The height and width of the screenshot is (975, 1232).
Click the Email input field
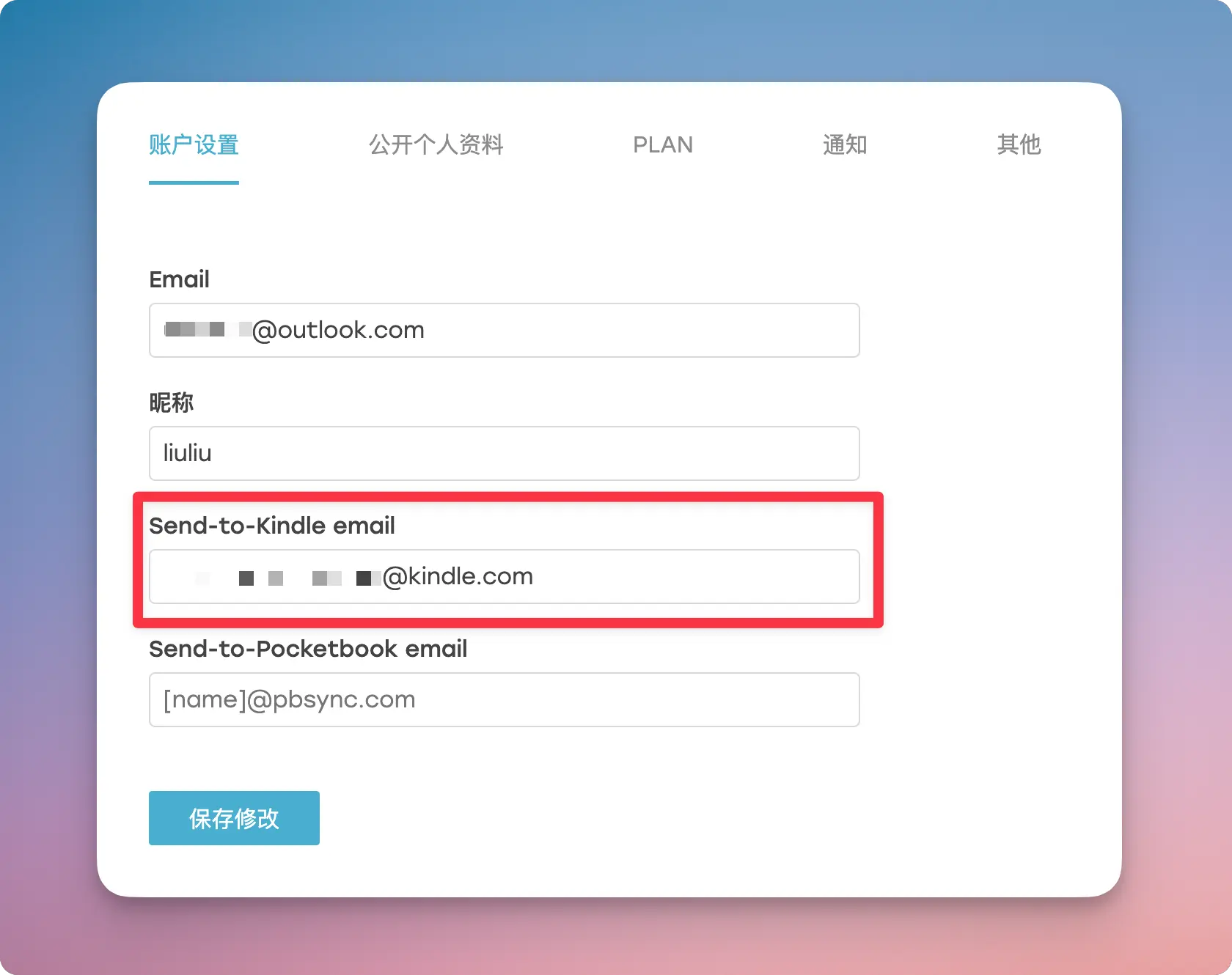coord(505,331)
